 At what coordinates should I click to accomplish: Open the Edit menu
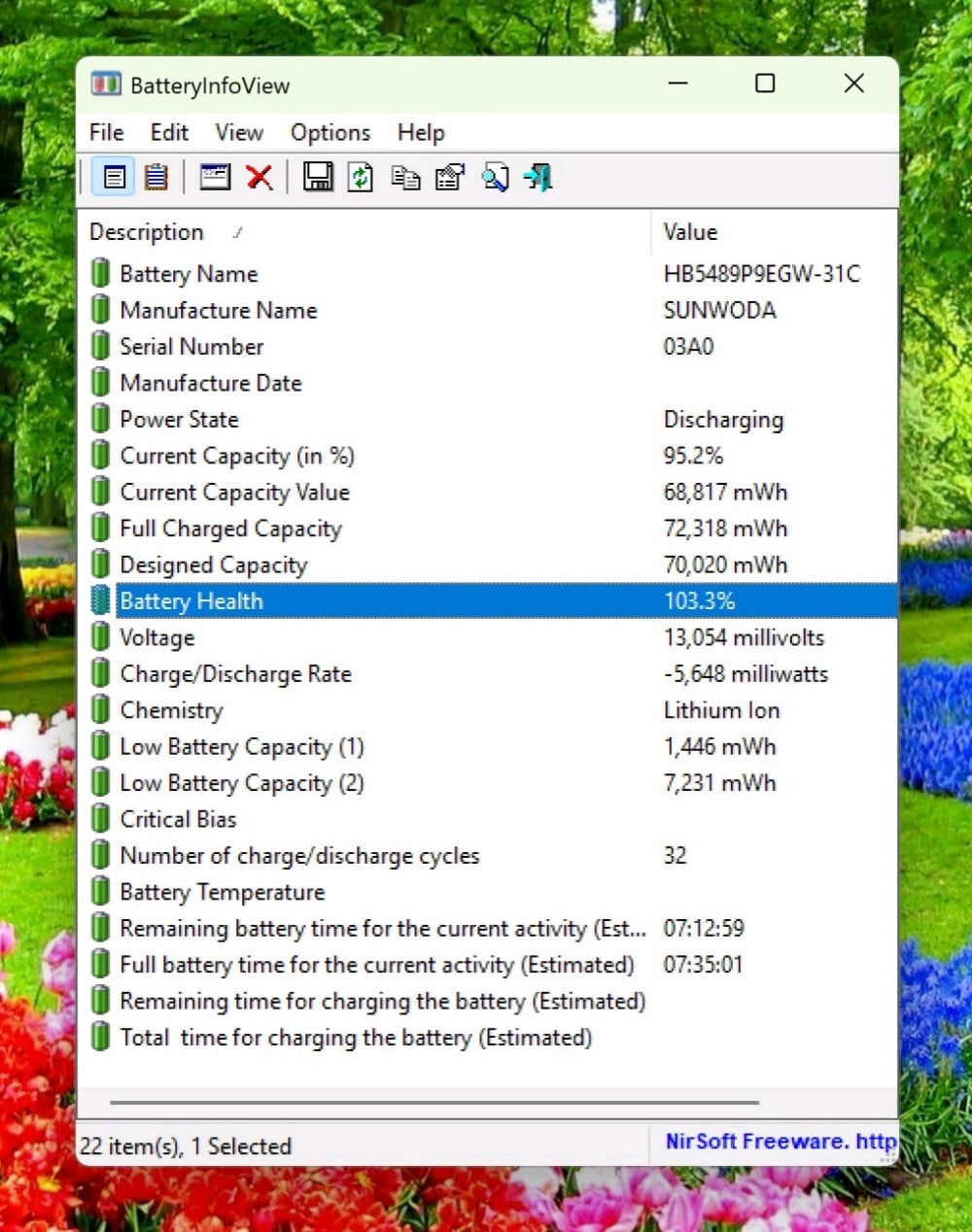[x=169, y=132]
